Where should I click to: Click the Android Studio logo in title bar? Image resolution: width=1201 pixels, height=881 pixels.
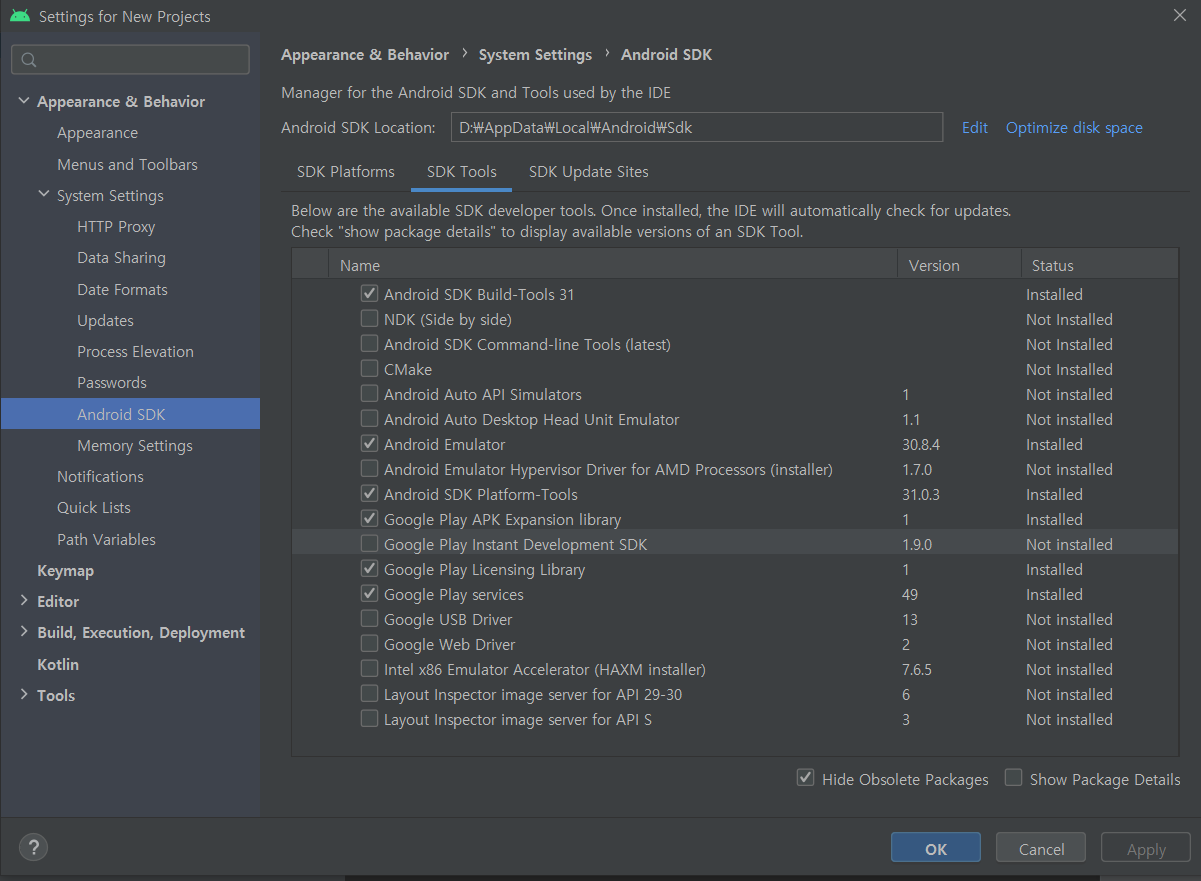[19, 16]
